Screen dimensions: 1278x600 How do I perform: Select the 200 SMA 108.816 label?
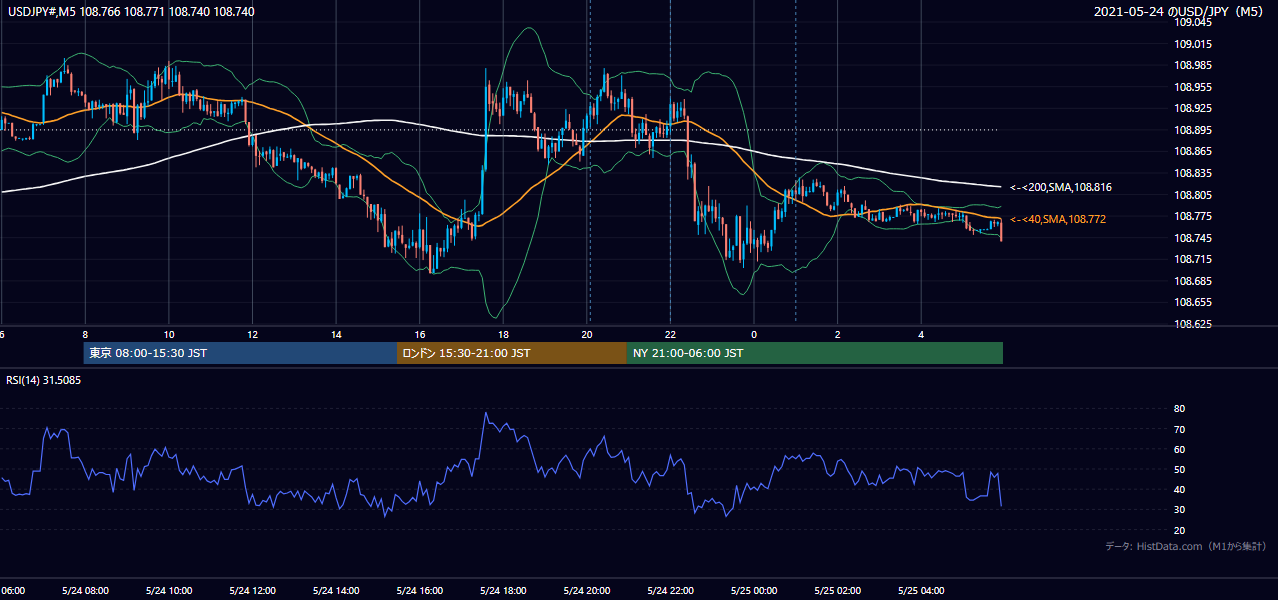[x=1060, y=187]
